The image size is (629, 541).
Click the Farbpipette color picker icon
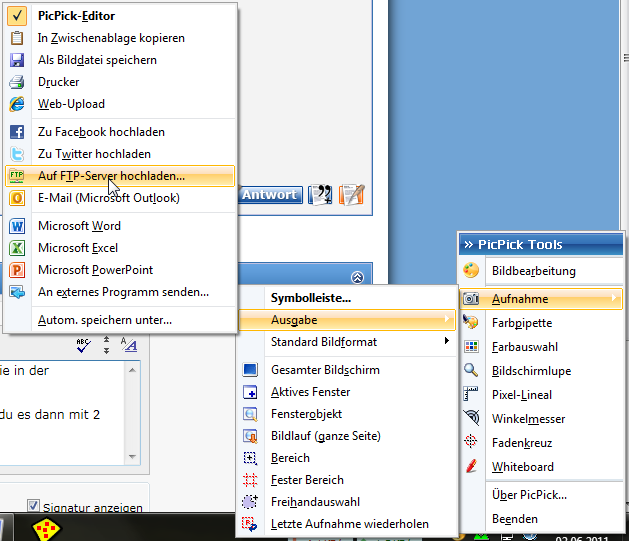(x=471, y=322)
